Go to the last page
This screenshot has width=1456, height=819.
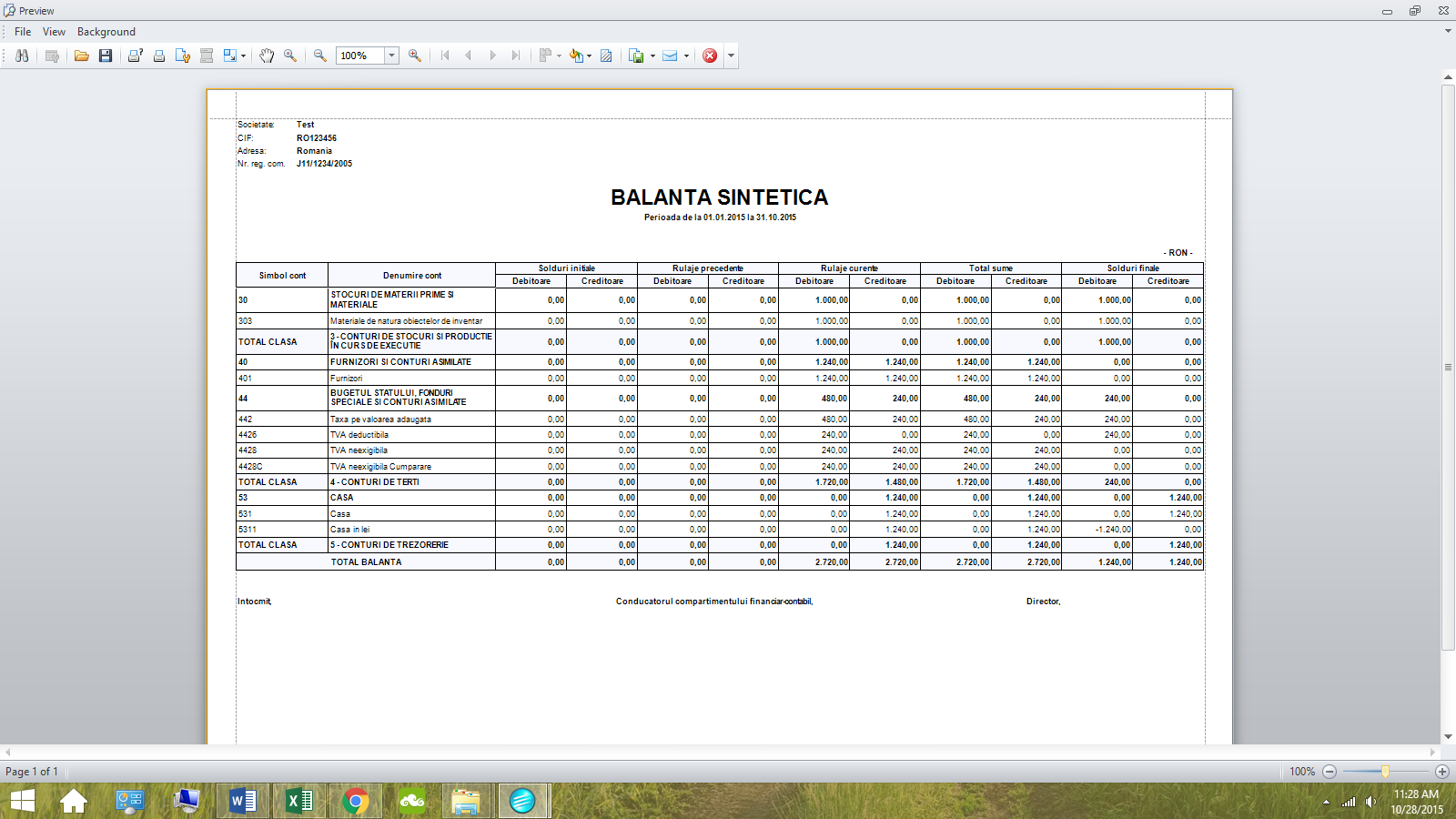point(516,56)
